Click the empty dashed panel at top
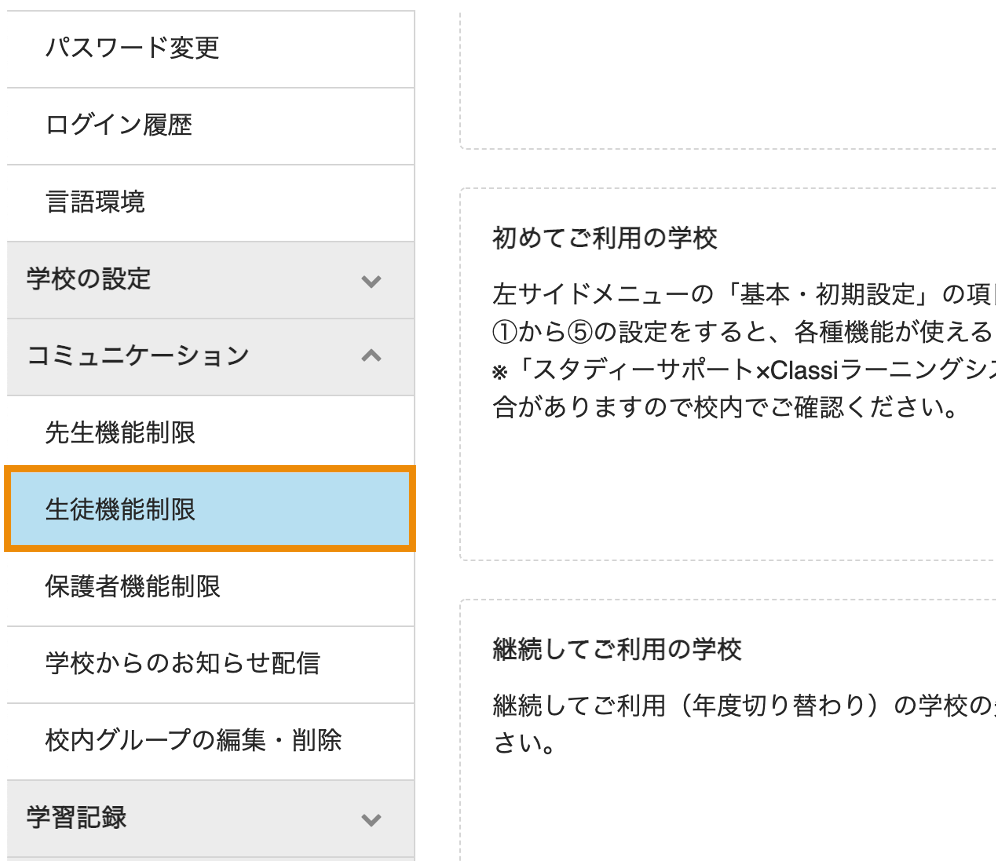Viewport: 996px width, 866px height. click(x=728, y=79)
